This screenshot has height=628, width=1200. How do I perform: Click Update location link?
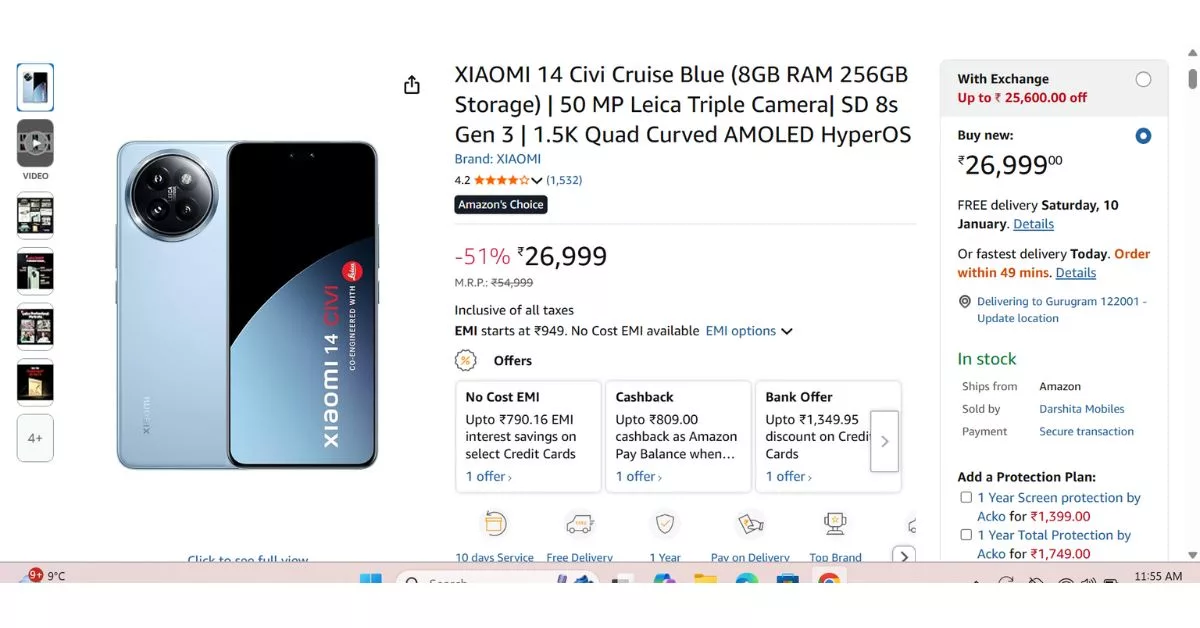(x=1017, y=318)
